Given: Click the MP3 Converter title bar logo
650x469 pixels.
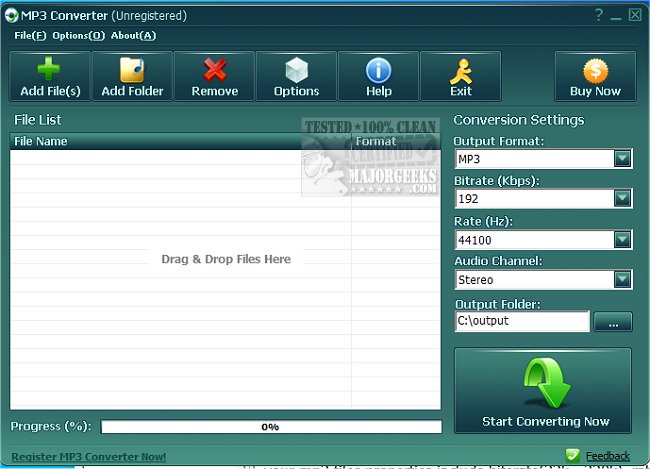Looking at the screenshot, I should 11,15.
